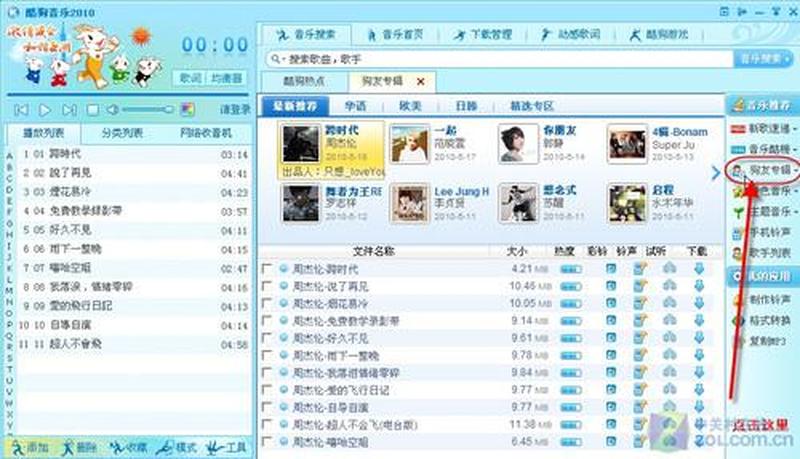Image resolution: width=800 pixels, height=459 pixels.
Task: Switch to the 播放列表 playlist tab
Action: pos(43,133)
